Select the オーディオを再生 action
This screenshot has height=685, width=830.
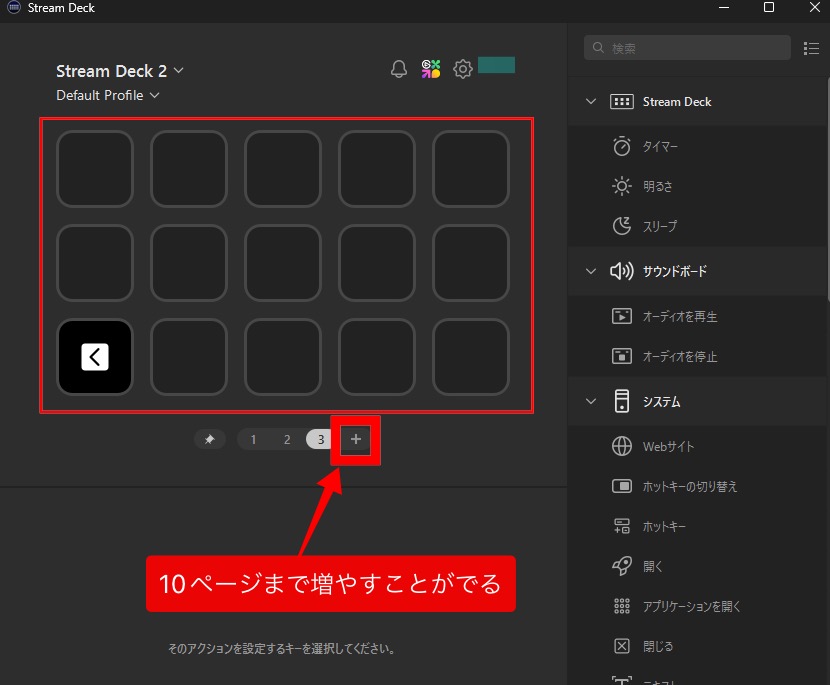click(696, 317)
